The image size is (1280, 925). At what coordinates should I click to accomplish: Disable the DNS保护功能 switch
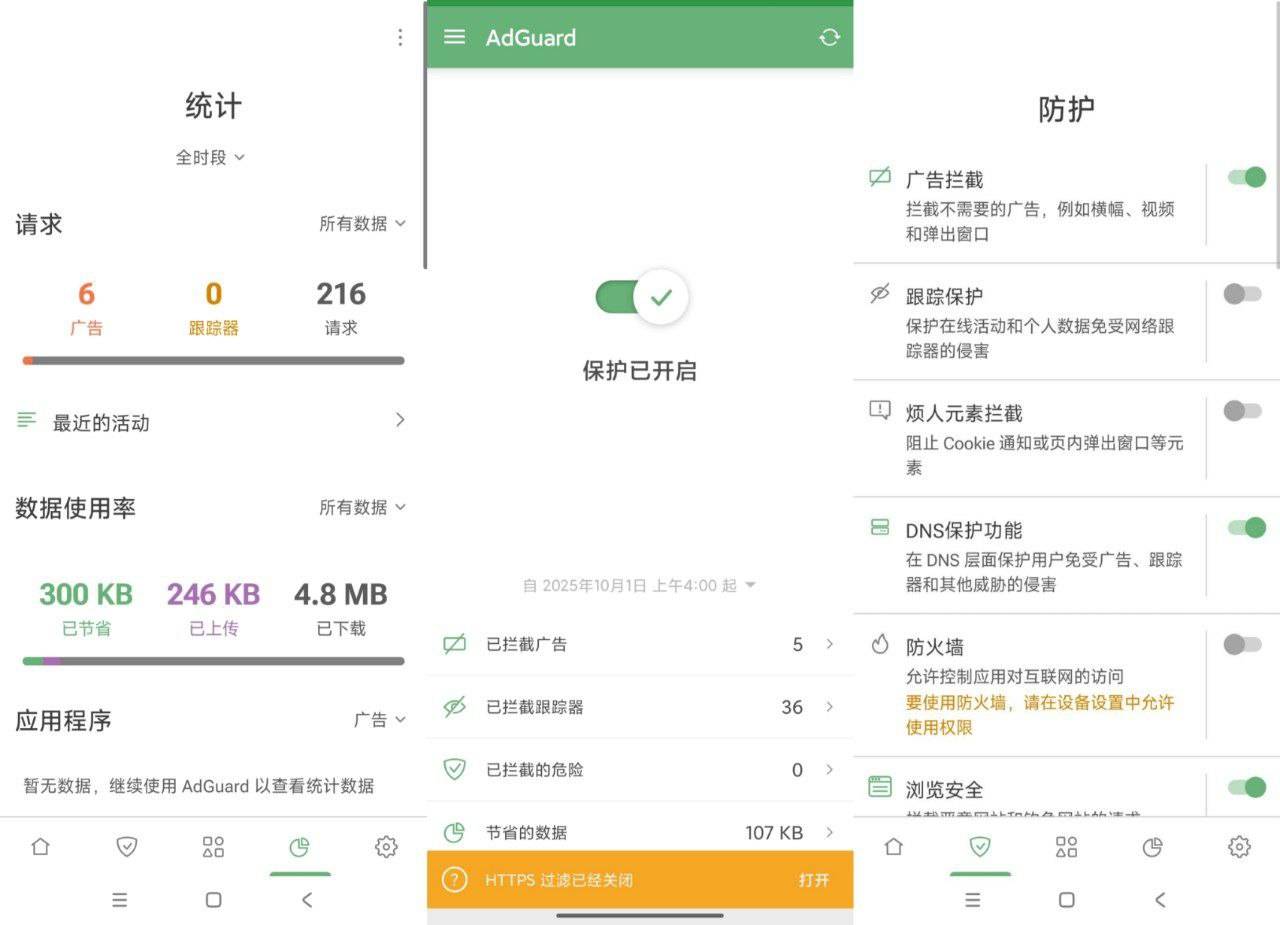coord(1246,528)
